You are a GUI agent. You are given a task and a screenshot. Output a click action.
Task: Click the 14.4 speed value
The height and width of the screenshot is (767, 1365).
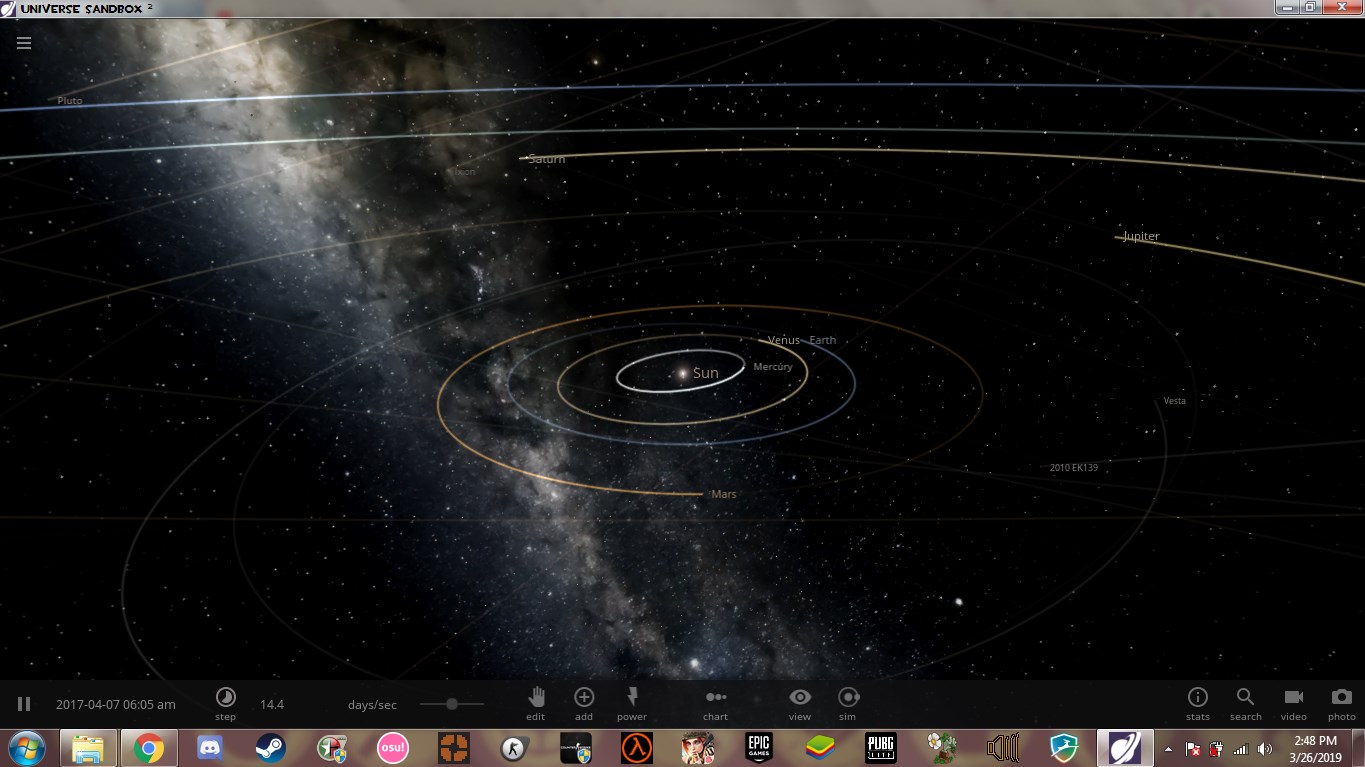pyautogui.click(x=272, y=704)
